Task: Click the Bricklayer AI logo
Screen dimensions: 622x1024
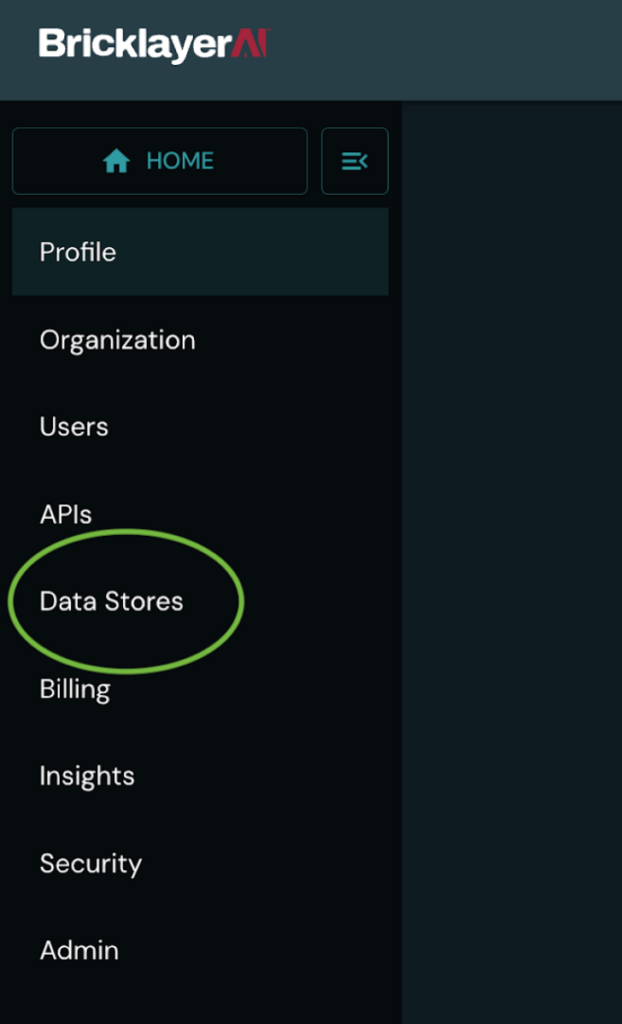Action: click(150, 44)
